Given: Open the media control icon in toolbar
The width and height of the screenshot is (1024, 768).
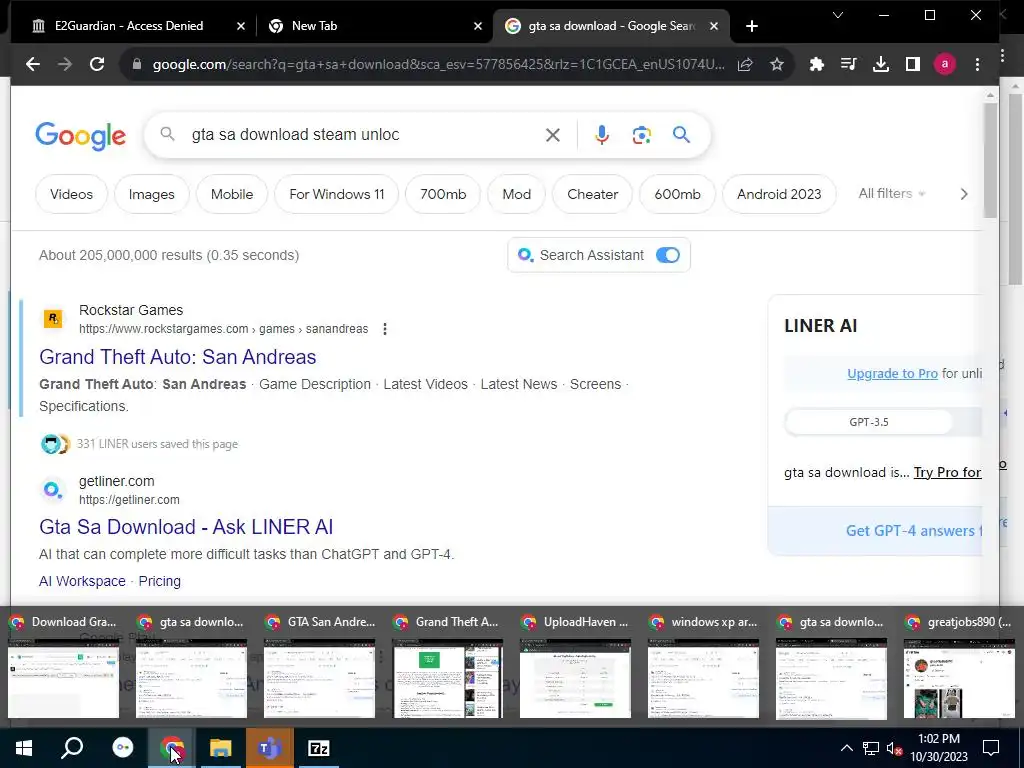Looking at the screenshot, I should 848,64.
